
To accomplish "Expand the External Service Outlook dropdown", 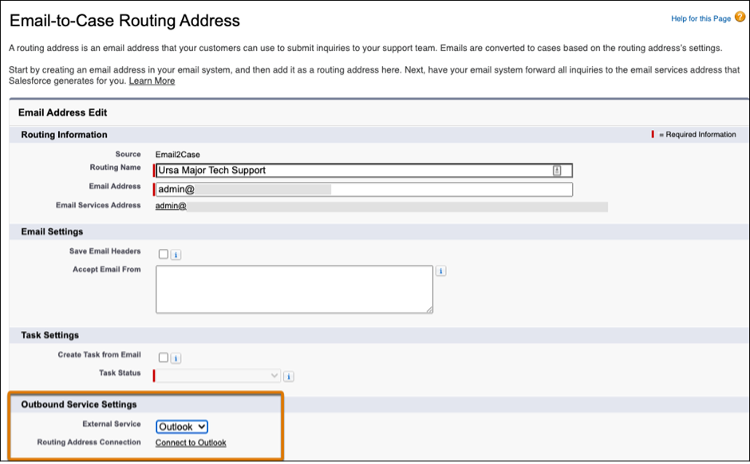I will click(x=182, y=427).
